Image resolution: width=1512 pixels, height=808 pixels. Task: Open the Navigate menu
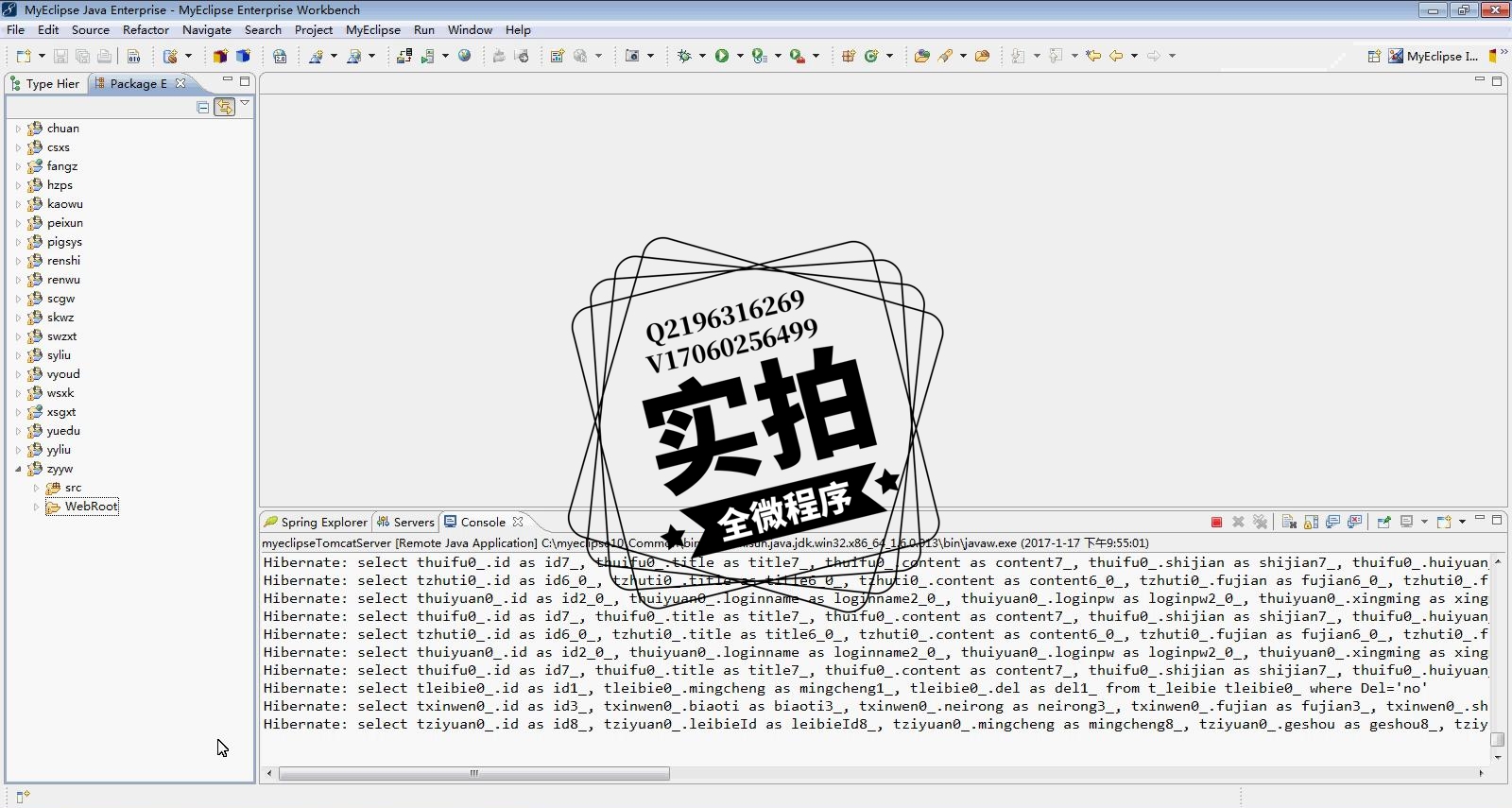point(207,29)
